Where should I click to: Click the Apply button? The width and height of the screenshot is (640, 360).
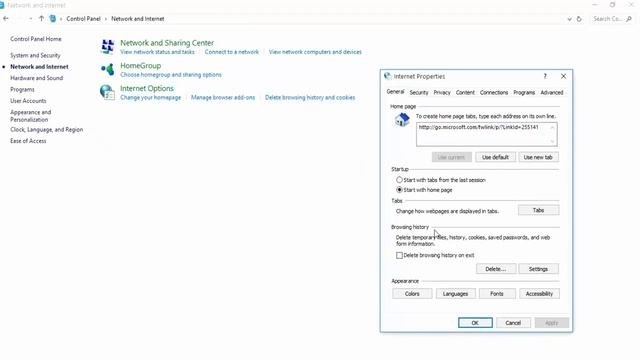tap(551, 323)
